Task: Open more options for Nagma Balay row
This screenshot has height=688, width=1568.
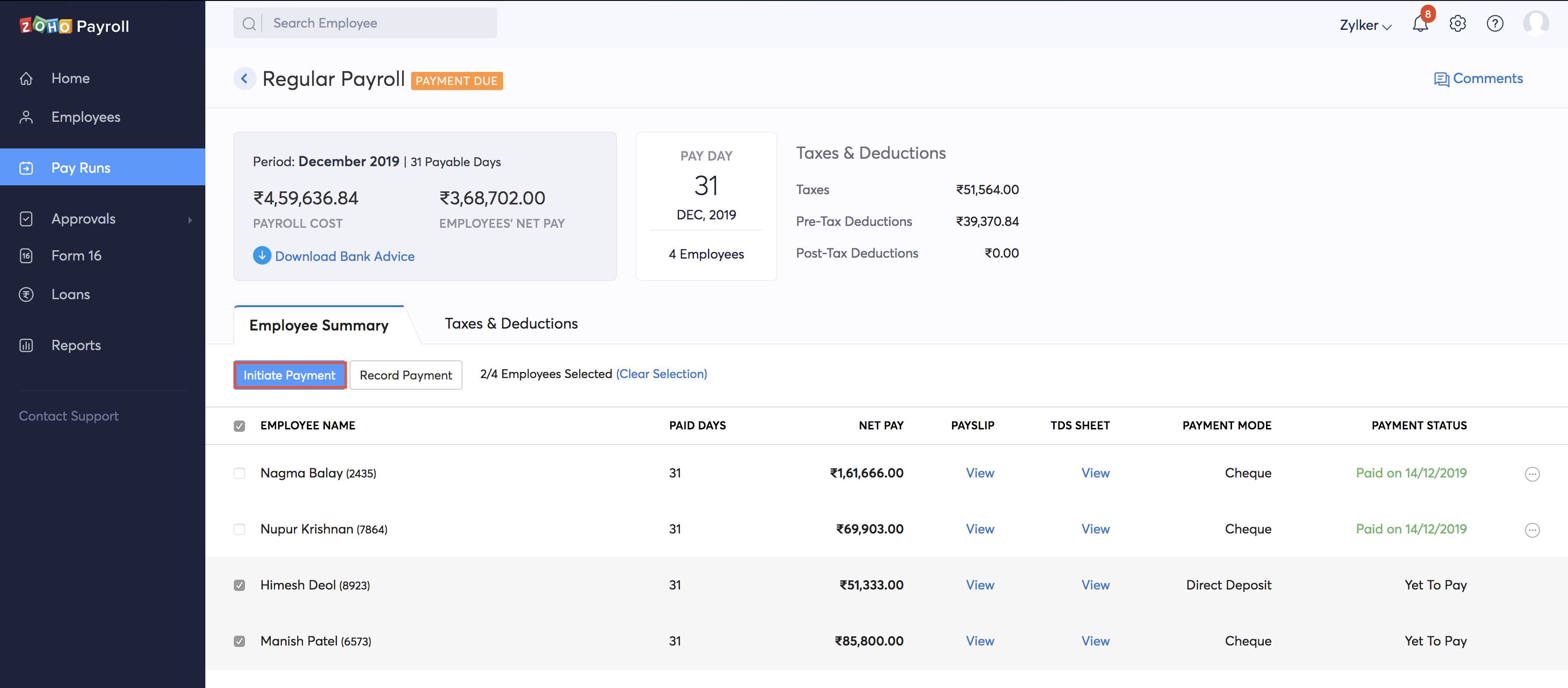Action: 1532,474
